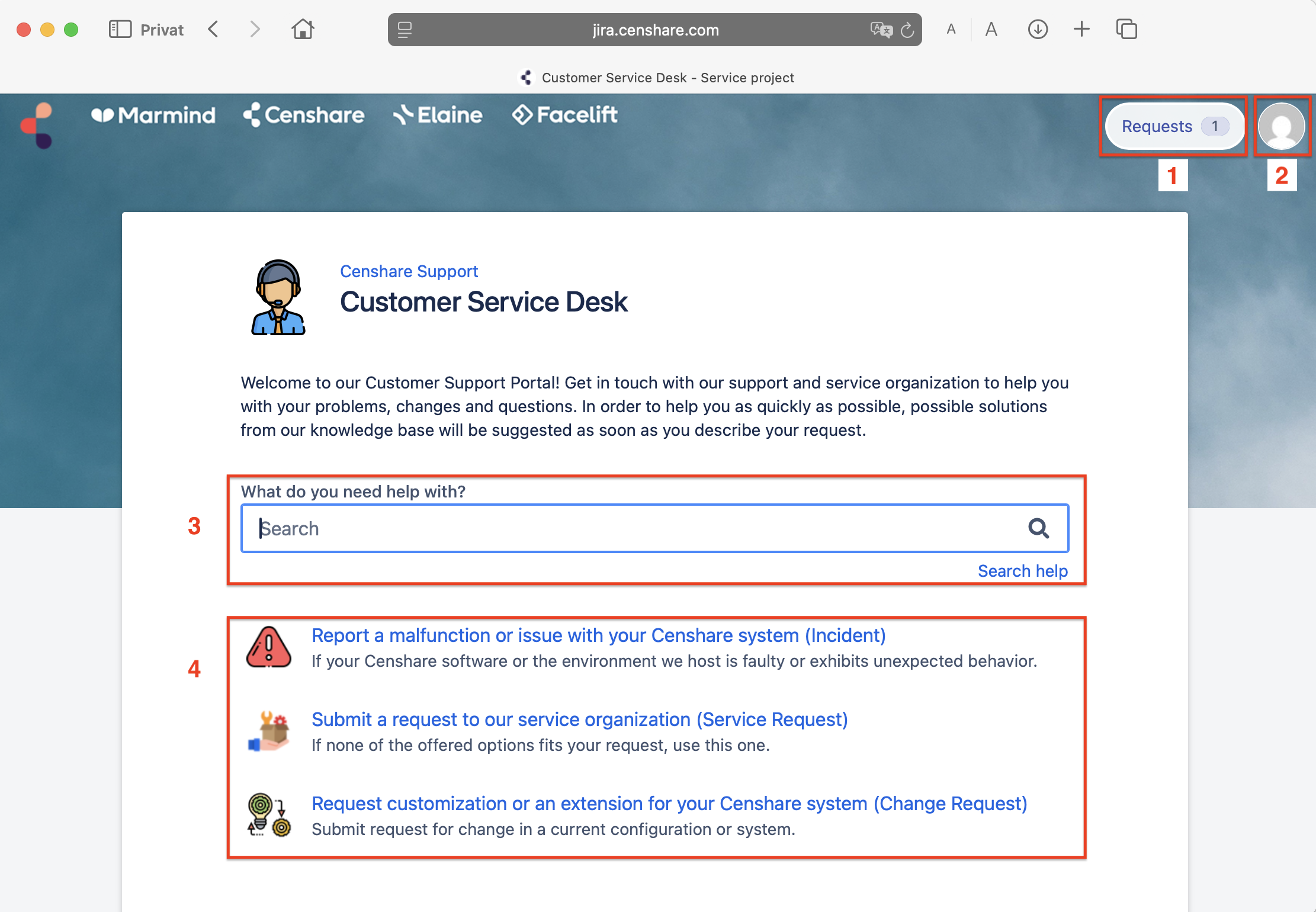
Task: Open the tab overview
Action: tap(1126, 29)
